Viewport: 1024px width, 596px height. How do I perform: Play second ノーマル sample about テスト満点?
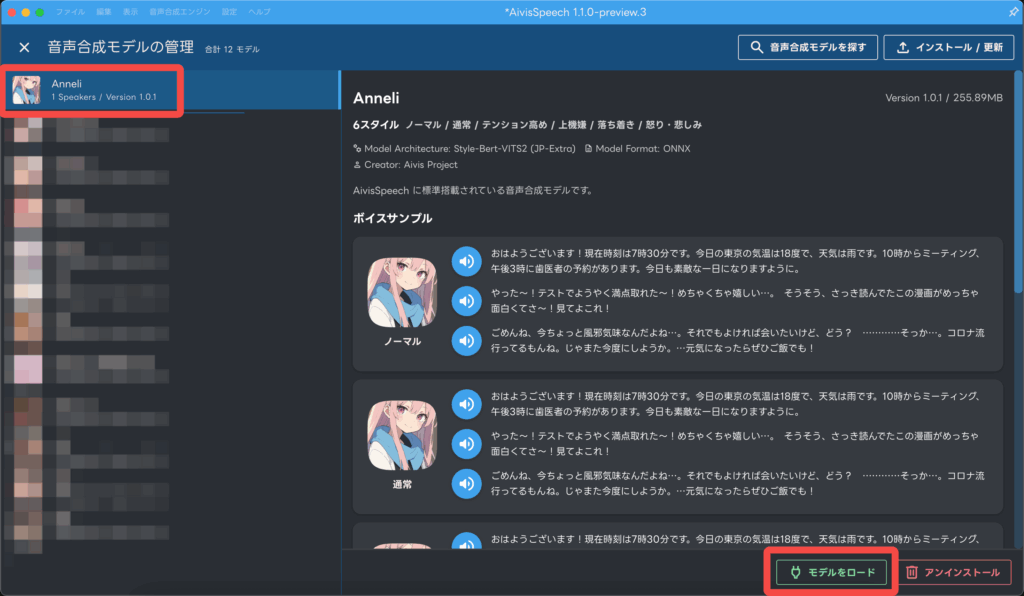(x=466, y=301)
